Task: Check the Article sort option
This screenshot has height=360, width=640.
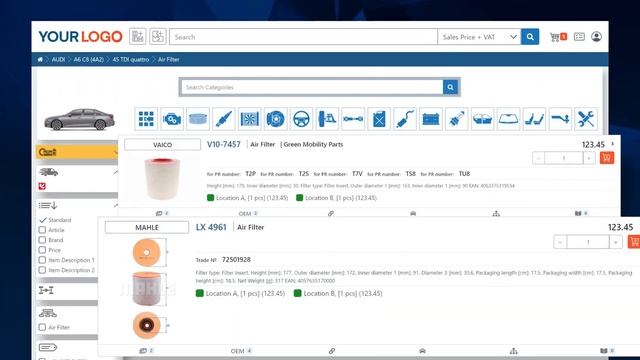Action: tap(42, 230)
